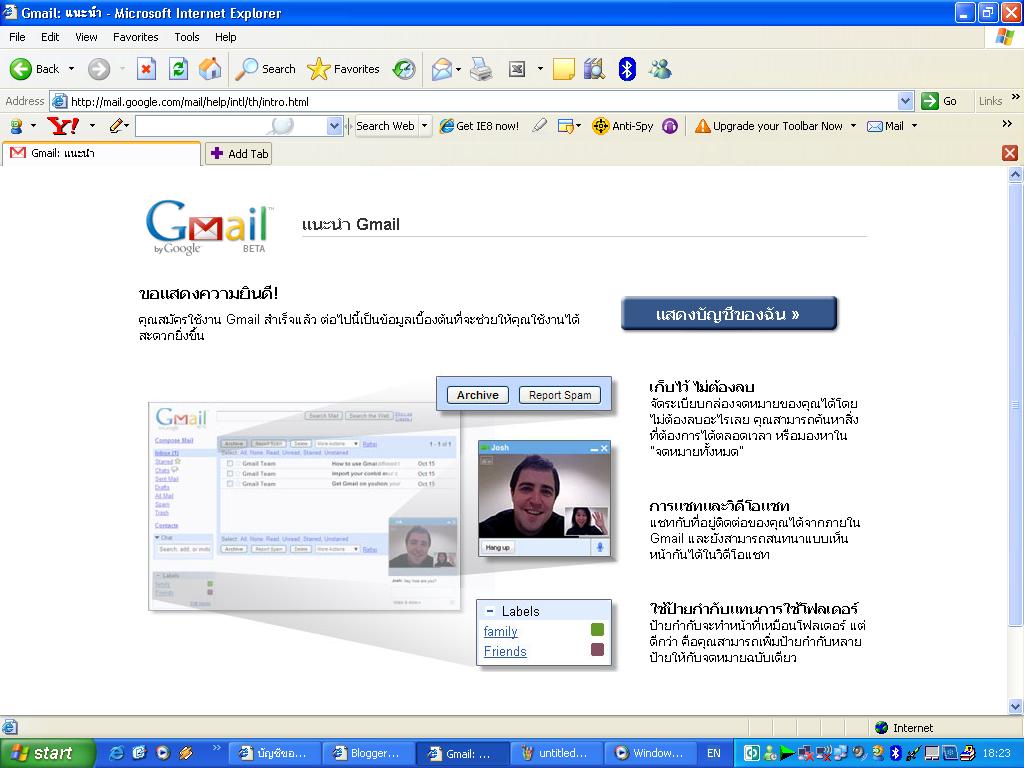Click the EN language bar indicator
The height and width of the screenshot is (768, 1024).
tap(714, 753)
